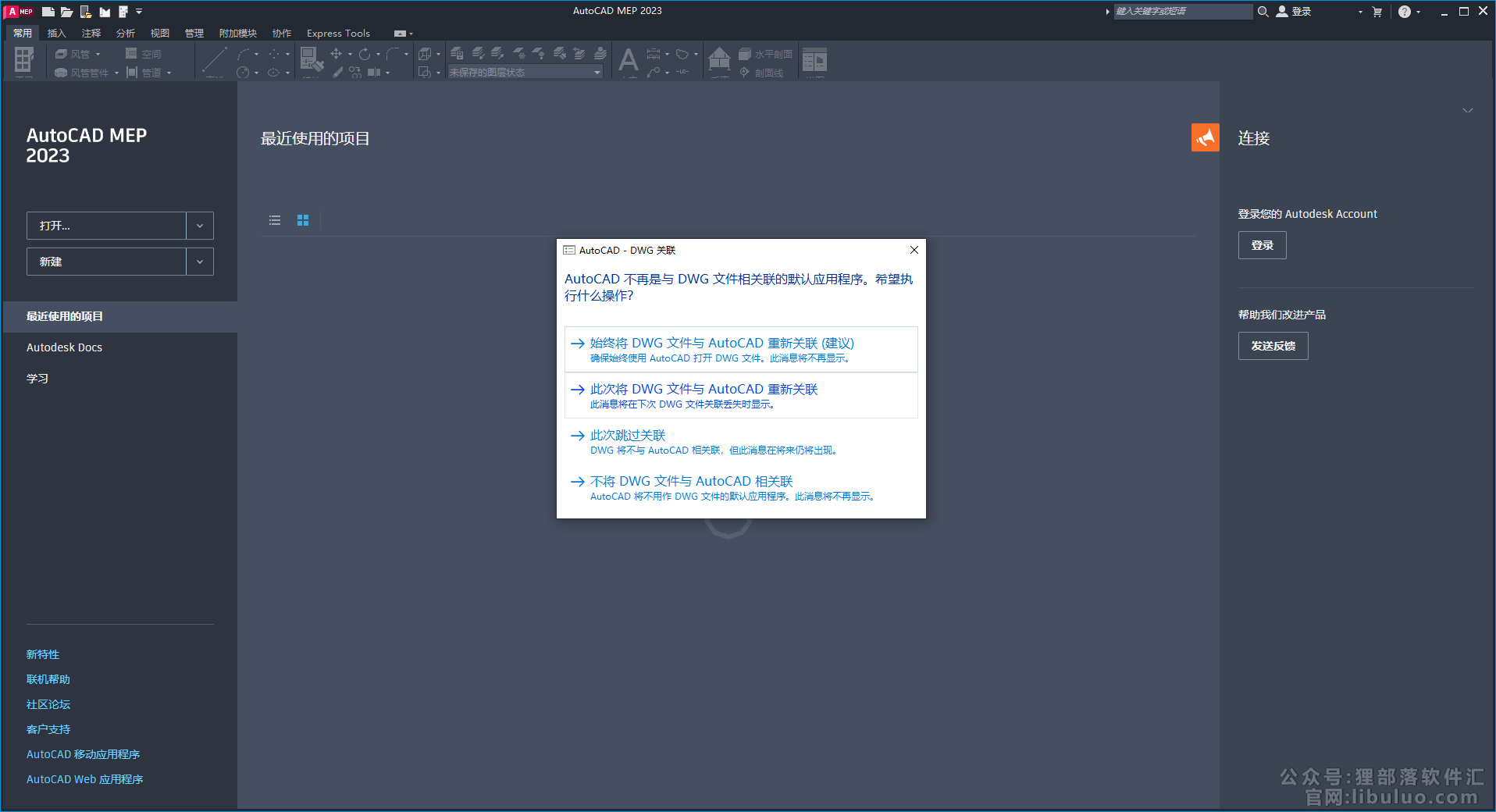This screenshot has width=1496, height=812.
Task: Expand the 风管 dropdown arrow
Action: point(98,54)
